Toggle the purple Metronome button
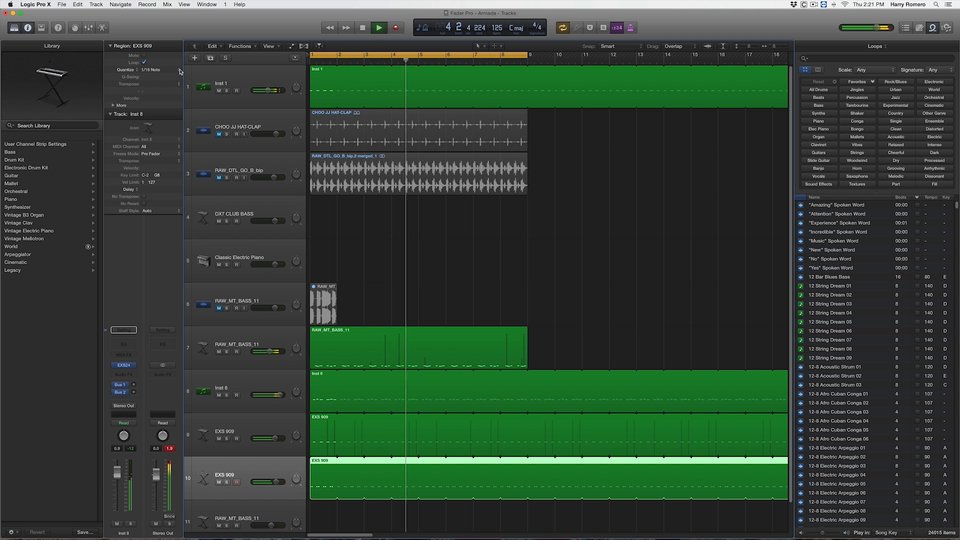 (630, 28)
